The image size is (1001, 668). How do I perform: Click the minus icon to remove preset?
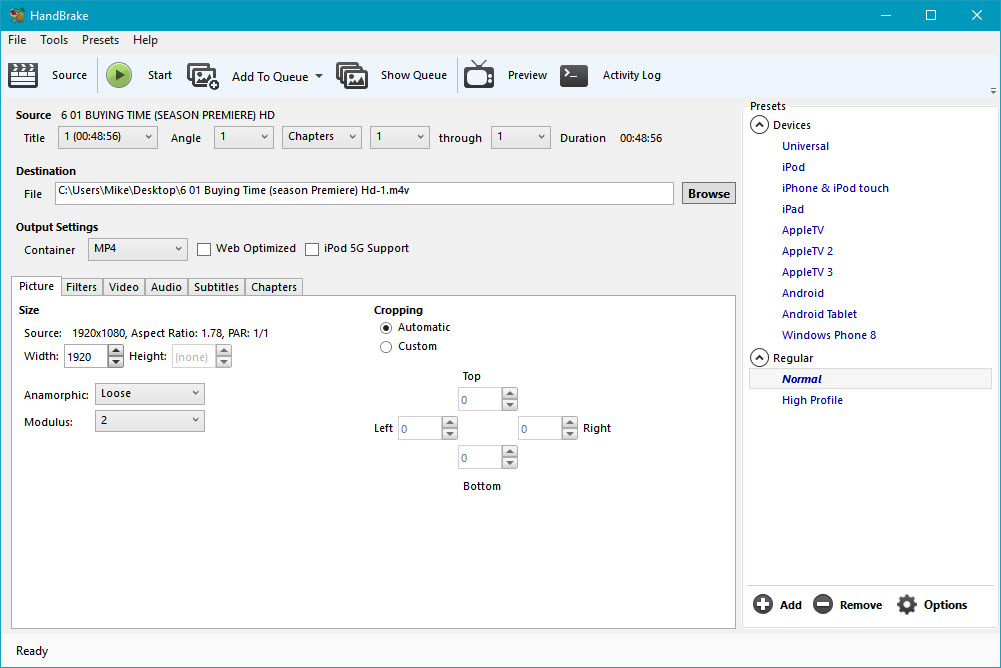pos(823,604)
